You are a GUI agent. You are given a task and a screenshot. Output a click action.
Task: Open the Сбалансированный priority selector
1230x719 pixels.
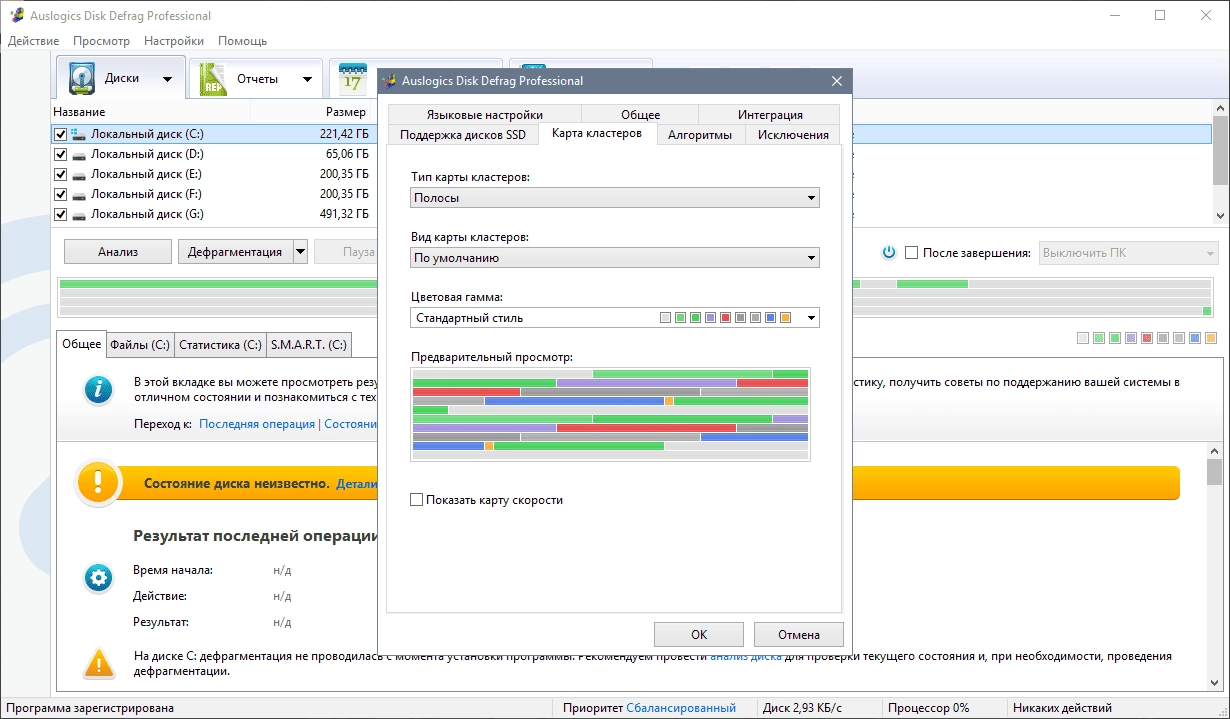pos(681,708)
